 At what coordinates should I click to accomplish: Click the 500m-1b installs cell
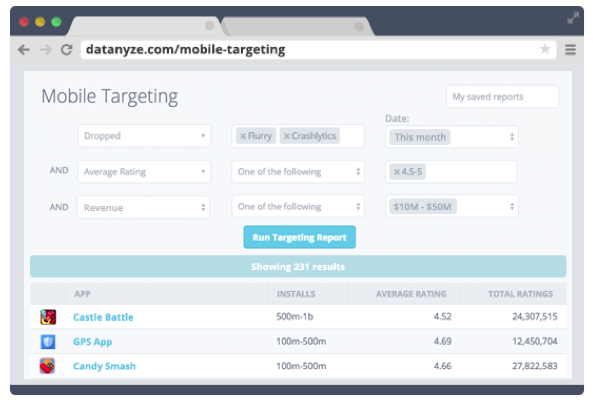coord(295,317)
